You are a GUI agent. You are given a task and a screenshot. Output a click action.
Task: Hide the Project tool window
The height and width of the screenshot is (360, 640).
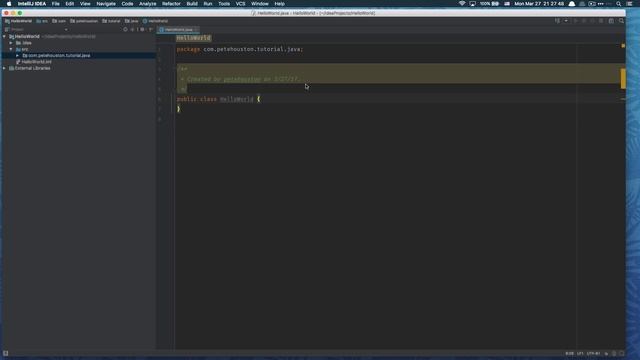point(151,29)
